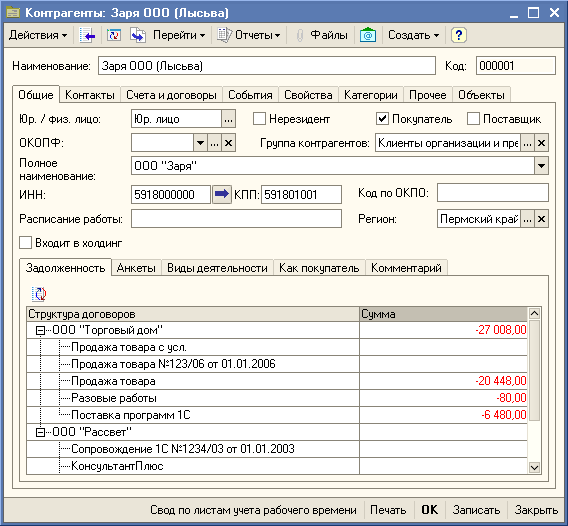Refresh debt data with the Задолженность update icon

point(39,293)
